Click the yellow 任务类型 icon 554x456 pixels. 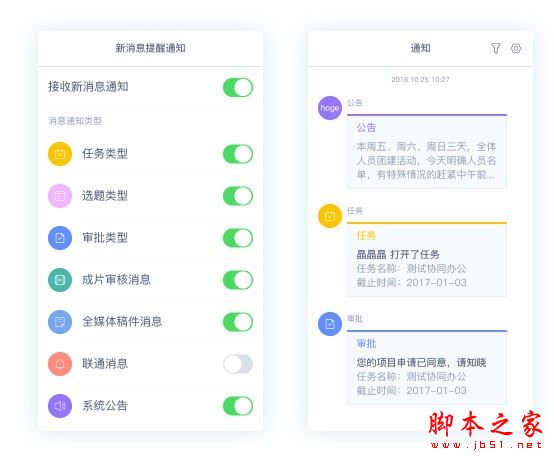[60, 154]
